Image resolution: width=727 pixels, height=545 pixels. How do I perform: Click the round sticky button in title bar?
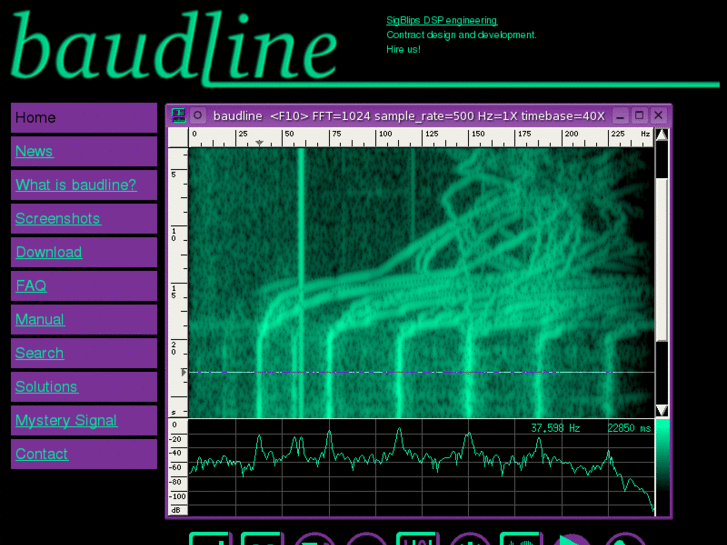click(198, 116)
